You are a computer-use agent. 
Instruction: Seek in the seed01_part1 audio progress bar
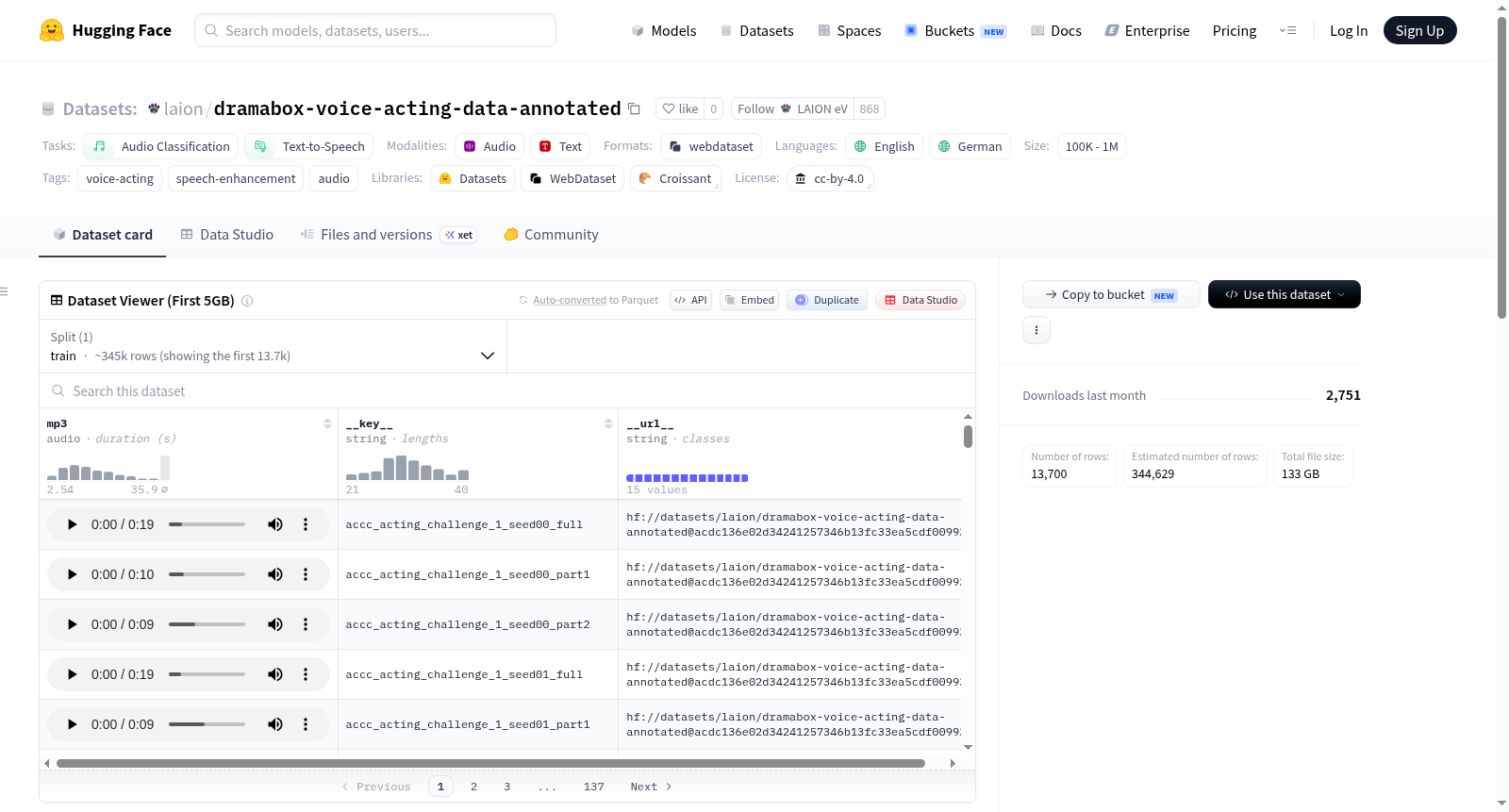click(207, 724)
